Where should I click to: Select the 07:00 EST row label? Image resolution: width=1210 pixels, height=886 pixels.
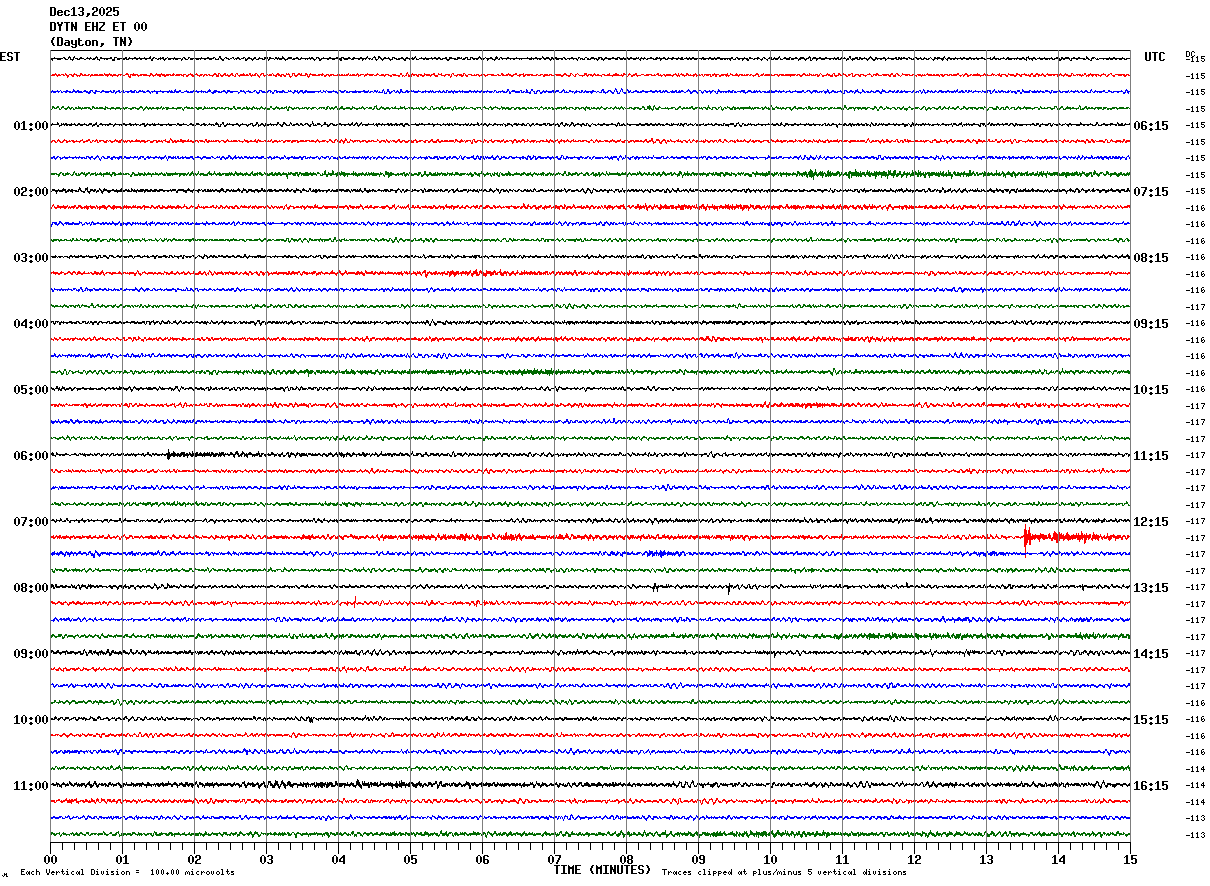pos(31,522)
